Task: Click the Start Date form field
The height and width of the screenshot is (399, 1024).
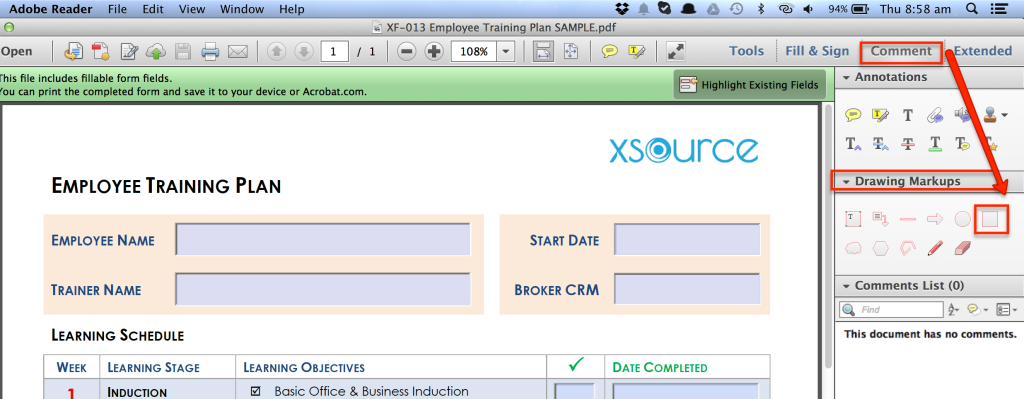Action: 687,240
